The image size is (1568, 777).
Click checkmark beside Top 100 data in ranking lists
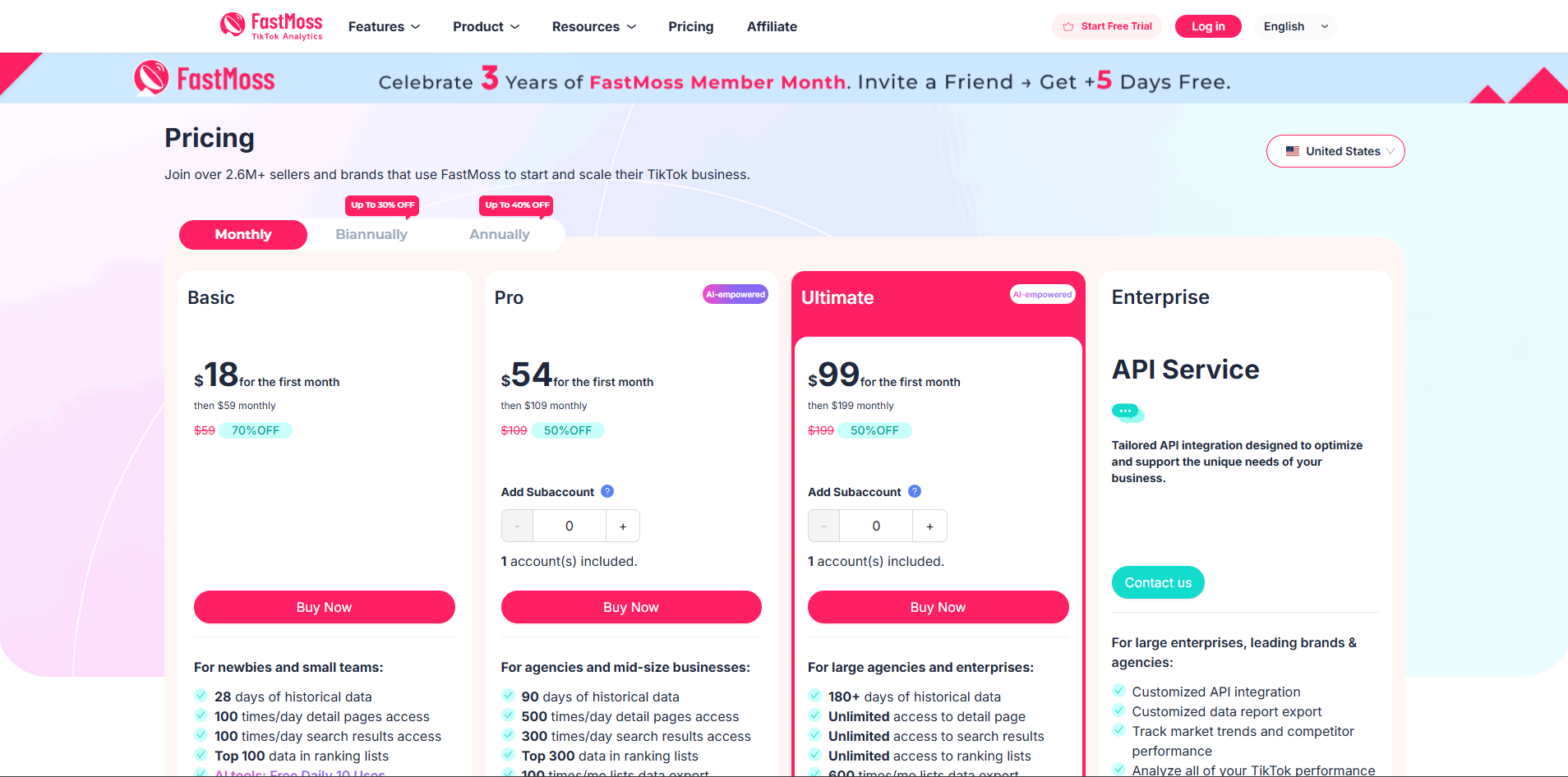coord(201,755)
